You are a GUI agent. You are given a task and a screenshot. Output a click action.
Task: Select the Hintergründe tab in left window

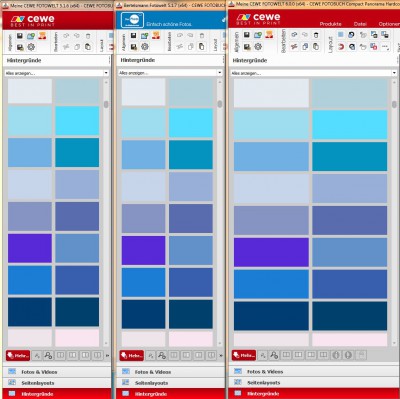pos(56,394)
